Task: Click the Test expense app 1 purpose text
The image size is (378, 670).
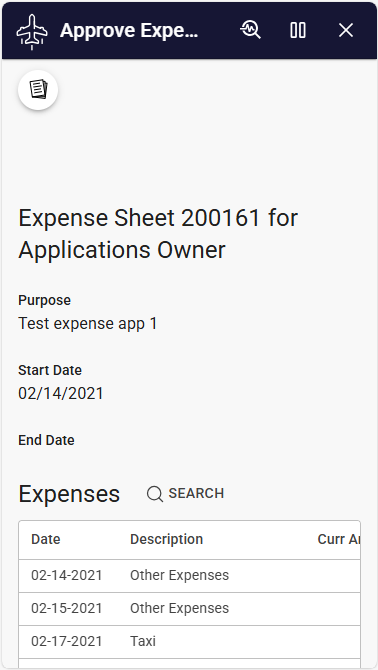Action: point(88,323)
